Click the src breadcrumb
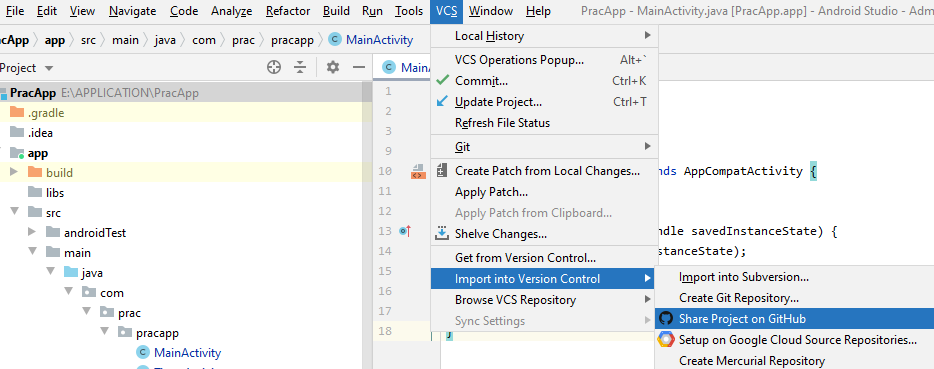This screenshot has width=934, height=369. pyautogui.click(x=88, y=40)
